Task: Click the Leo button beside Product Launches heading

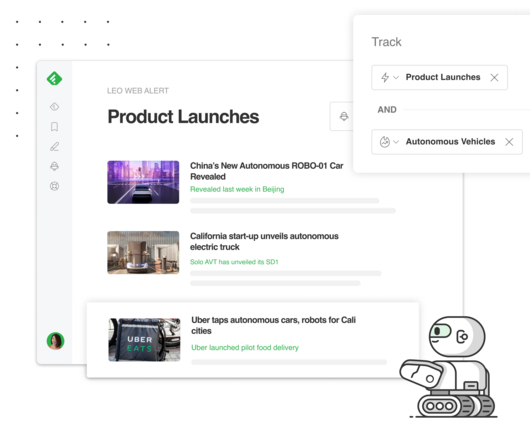Action: [x=343, y=116]
